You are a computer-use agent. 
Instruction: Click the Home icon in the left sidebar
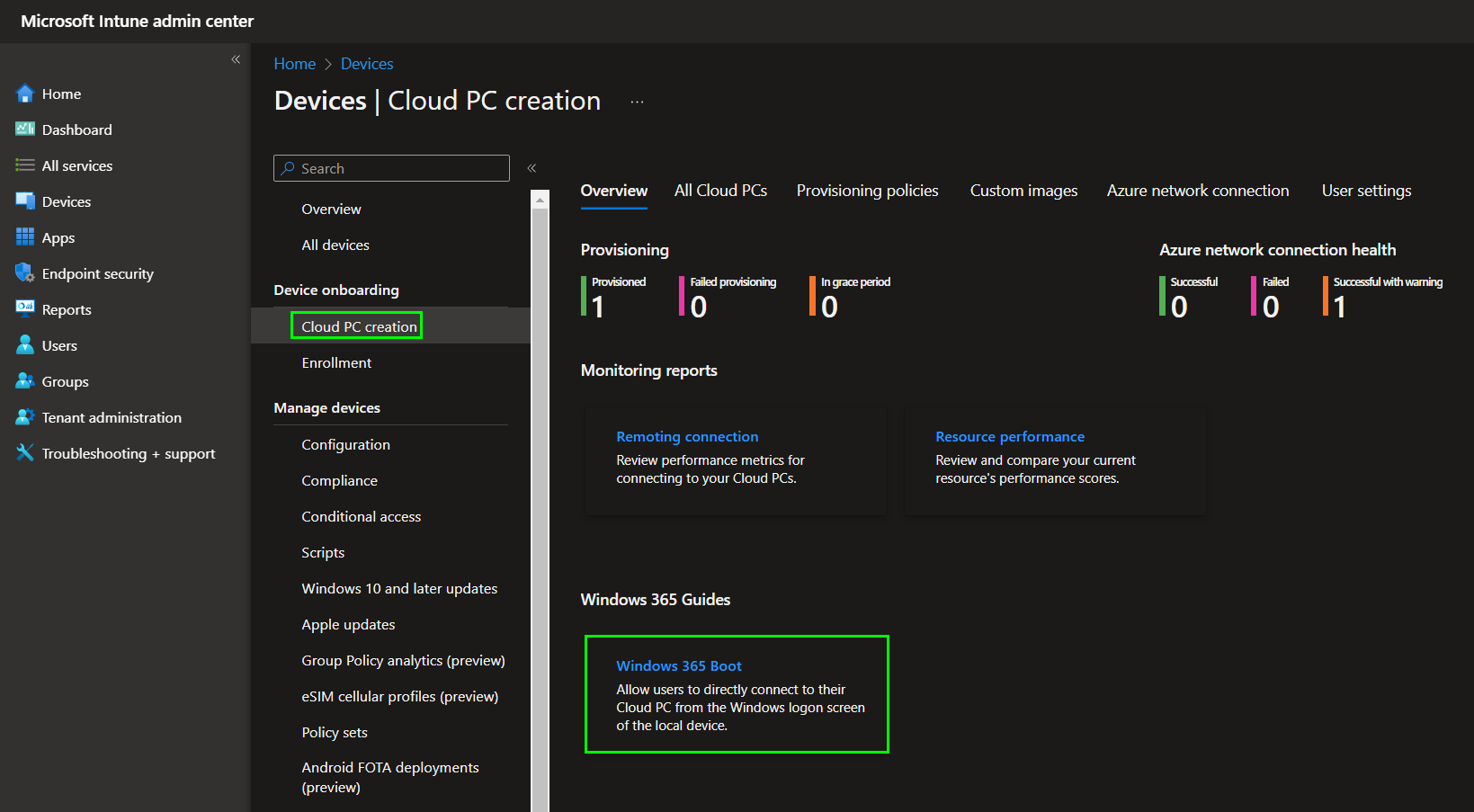[x=25, y=94]
